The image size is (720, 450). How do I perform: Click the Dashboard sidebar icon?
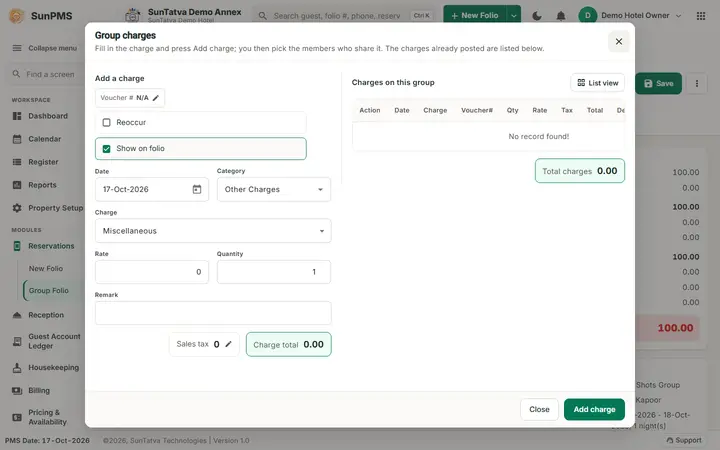pyautogui.click(x=17, y=116)
